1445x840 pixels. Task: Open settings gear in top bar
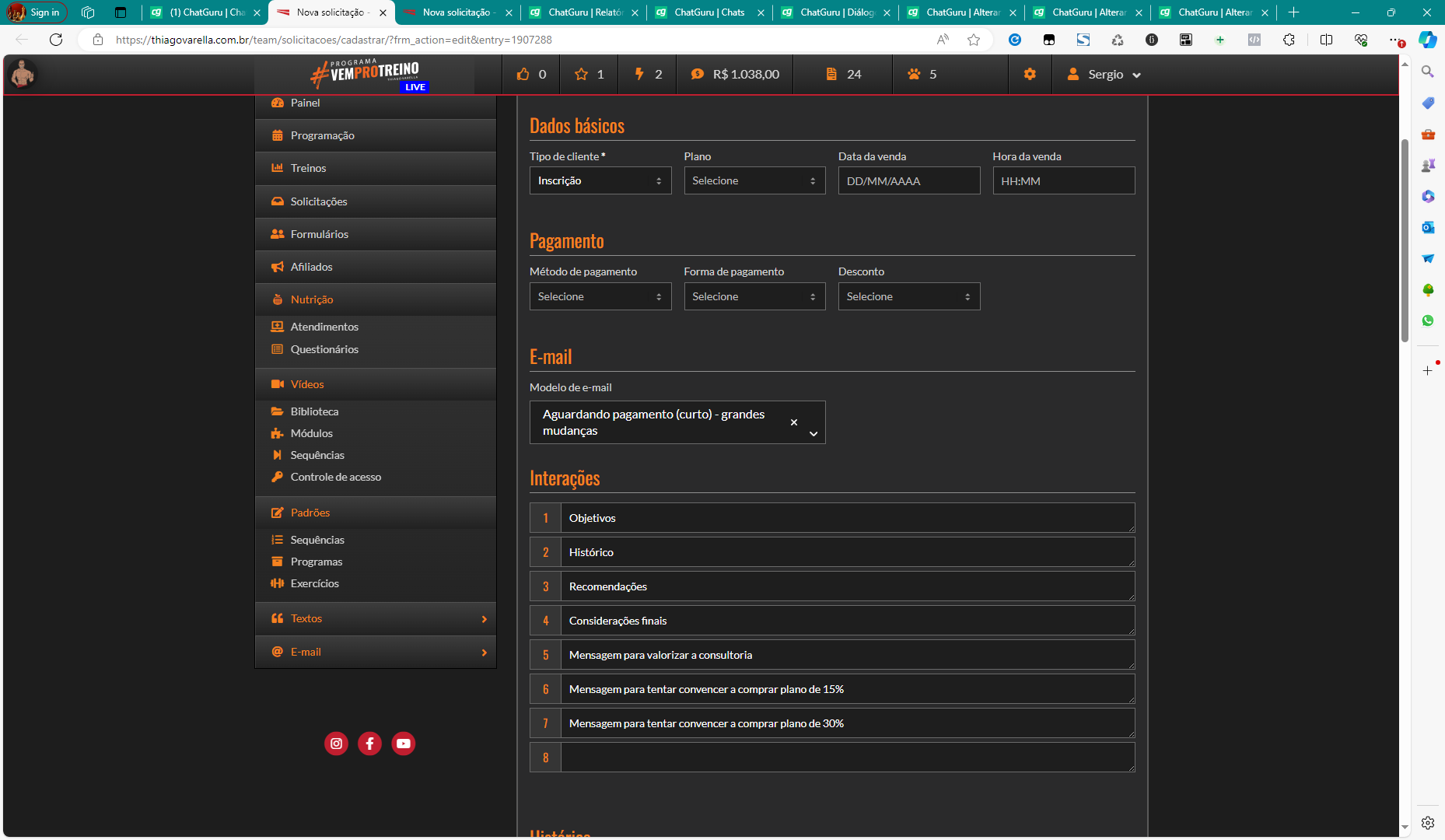click(x=1030, y=74)
